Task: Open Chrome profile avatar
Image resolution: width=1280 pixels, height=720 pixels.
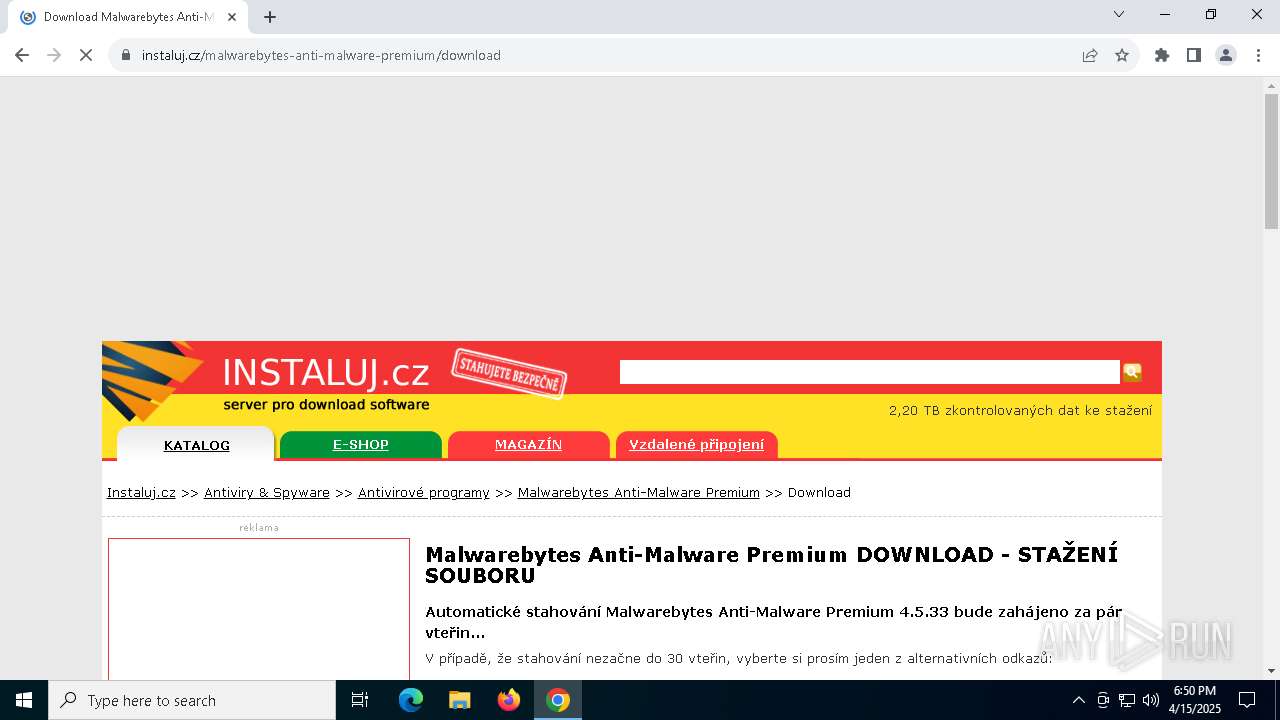Action: pos(1226,55)
